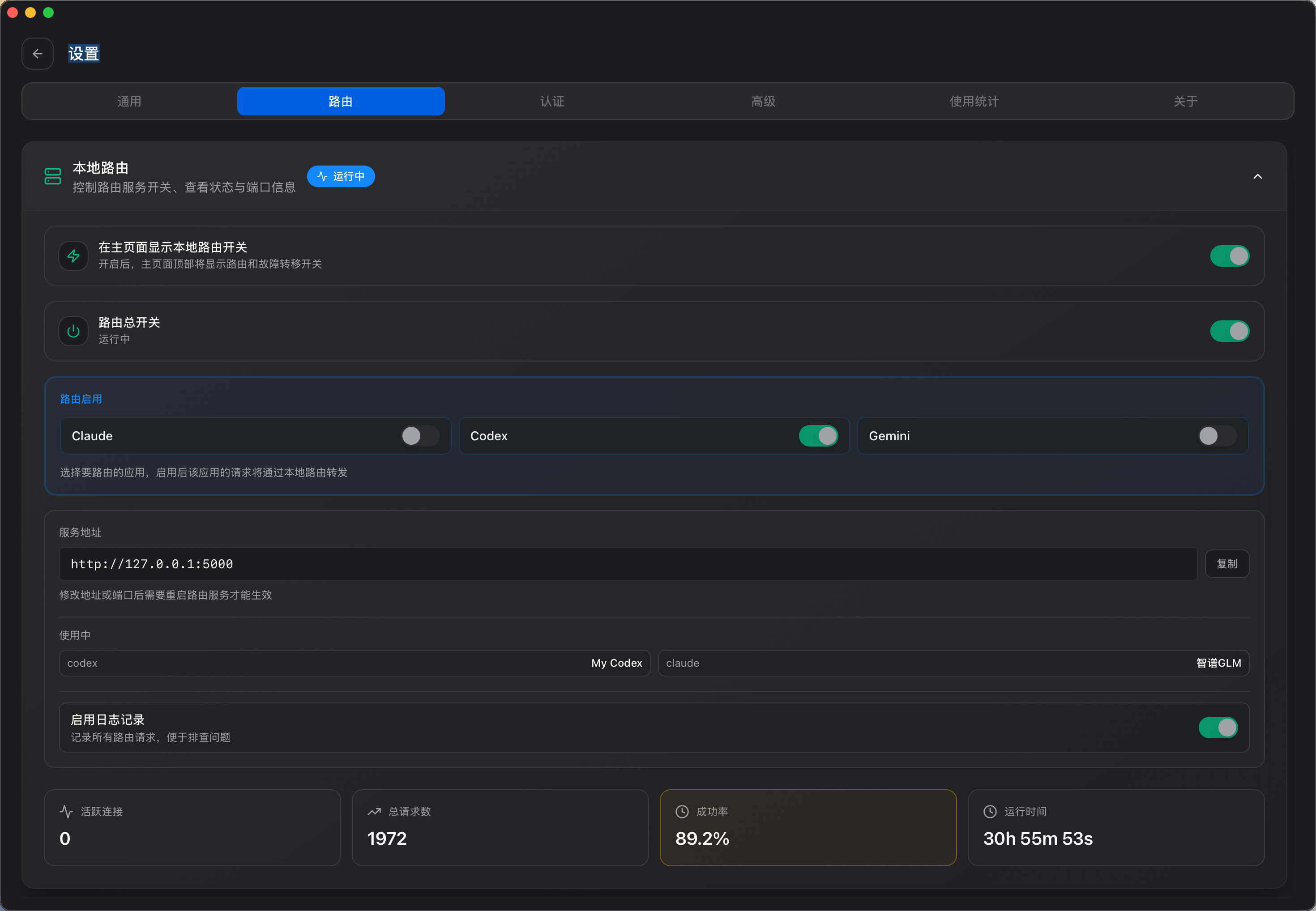Click the 设置 page title
Screen dimensions: 1316x911
point(84,54)
